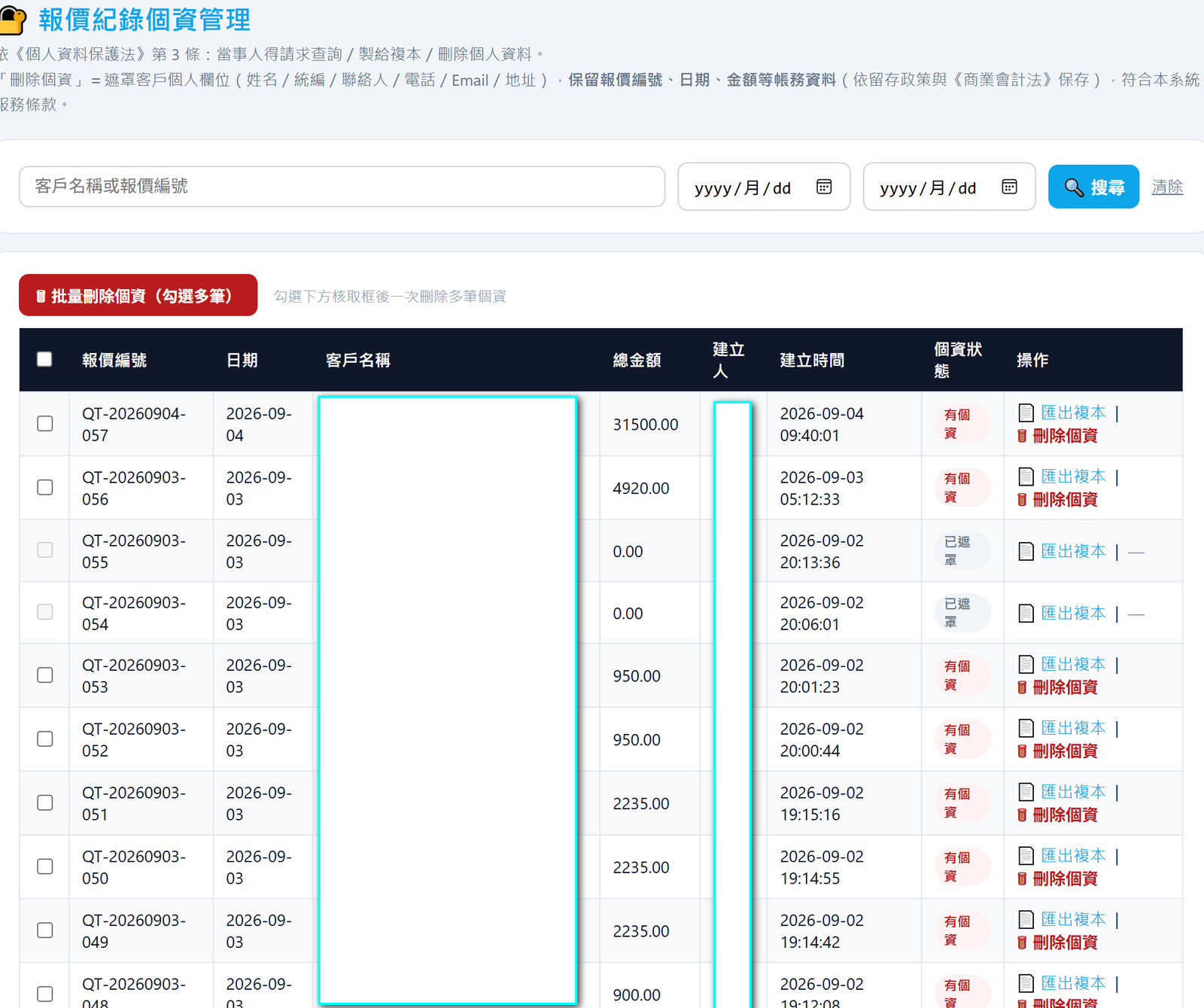The height and width of the screenshot is (1008, 1204).
Task: Click the first yyyy/月/dd date input
Action: (764, 187)
